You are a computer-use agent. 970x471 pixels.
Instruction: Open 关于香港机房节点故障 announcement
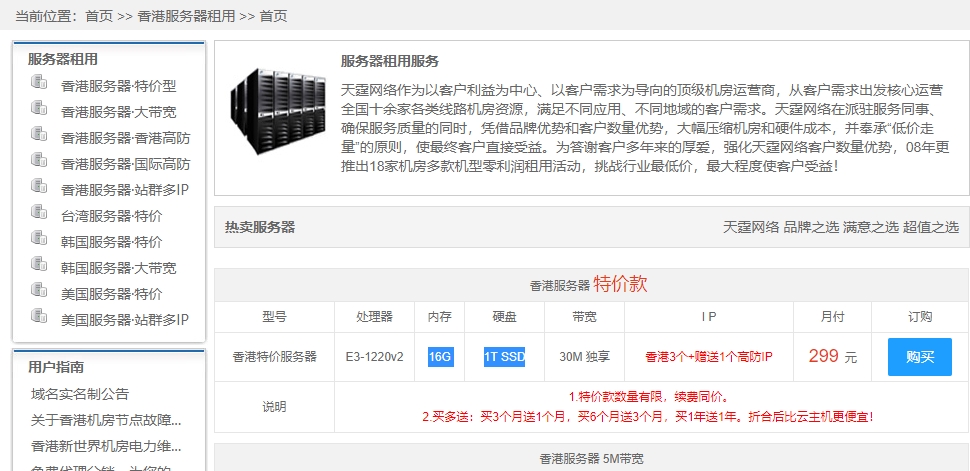pyautogui.click(x=106, y=420)
